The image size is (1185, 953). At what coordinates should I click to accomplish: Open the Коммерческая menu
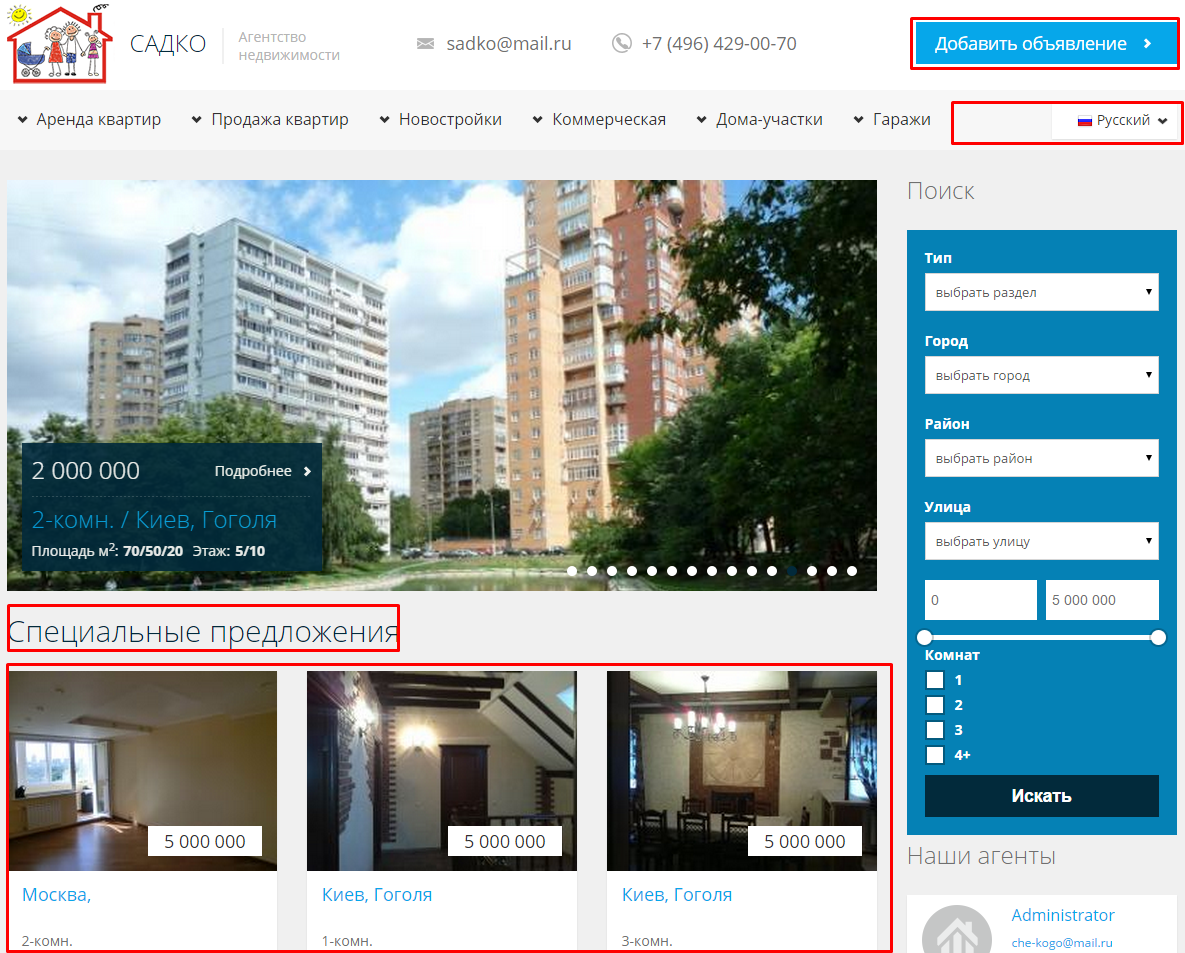599,119
